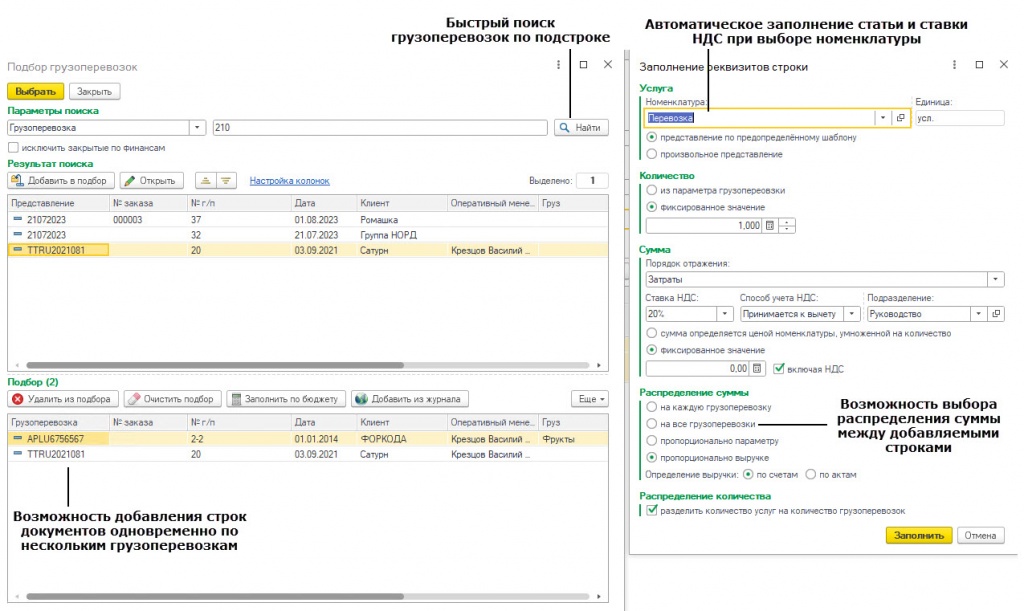Click the yellow Заполнить button
The height and width of the screenshot is (611, 1024).
919,535
